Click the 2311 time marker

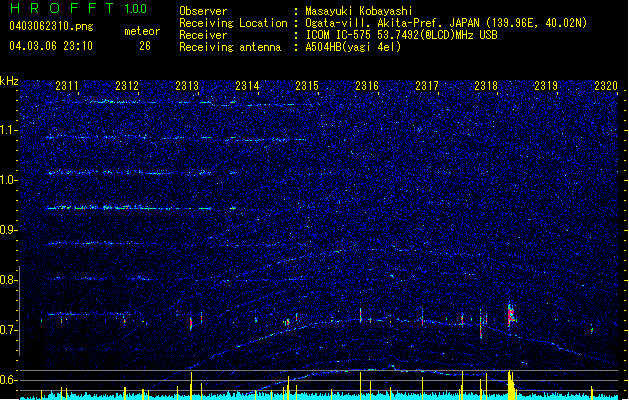(67, 86)
